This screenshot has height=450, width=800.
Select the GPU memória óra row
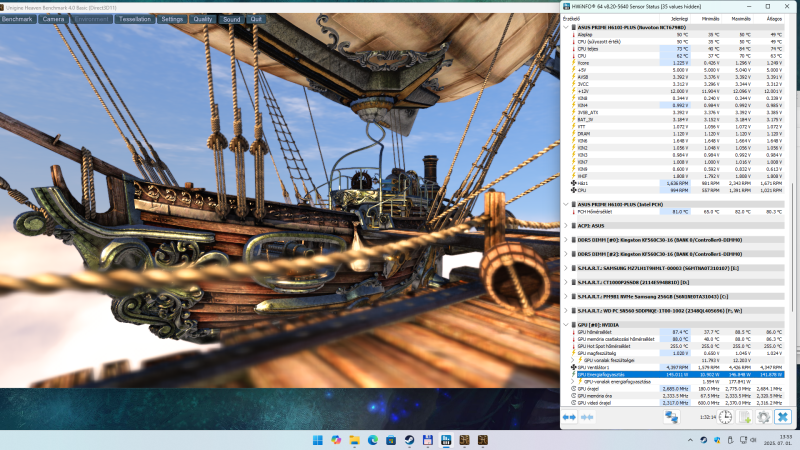click(x=679, y=396)
